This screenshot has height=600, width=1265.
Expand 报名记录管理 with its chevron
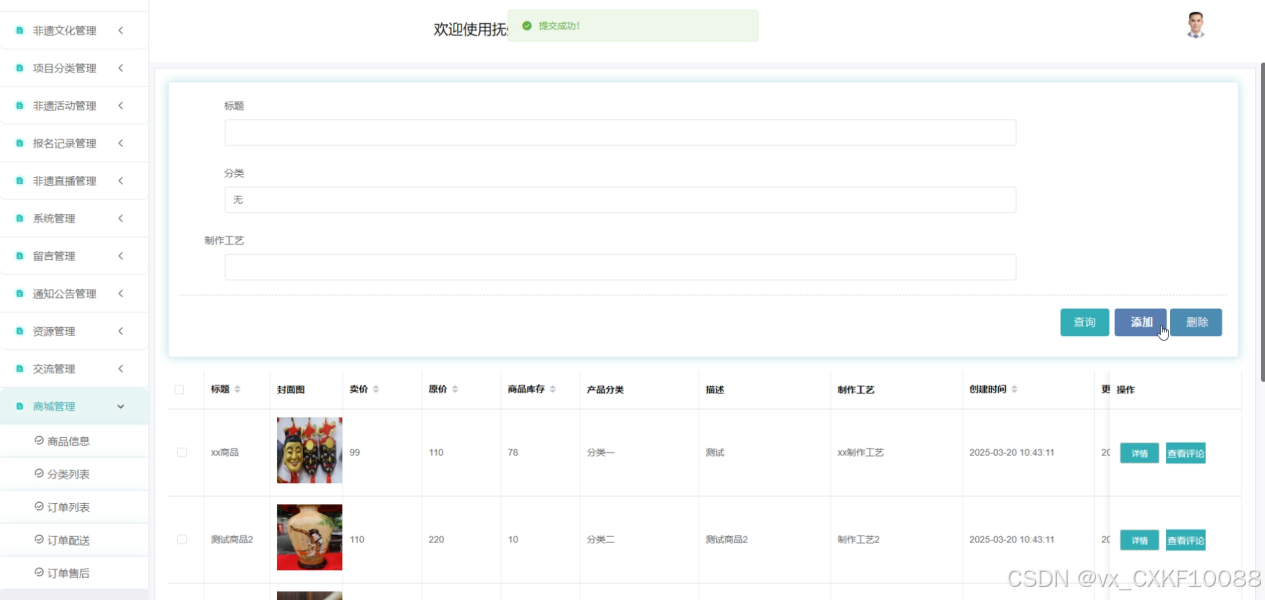(x=121, y=143)
